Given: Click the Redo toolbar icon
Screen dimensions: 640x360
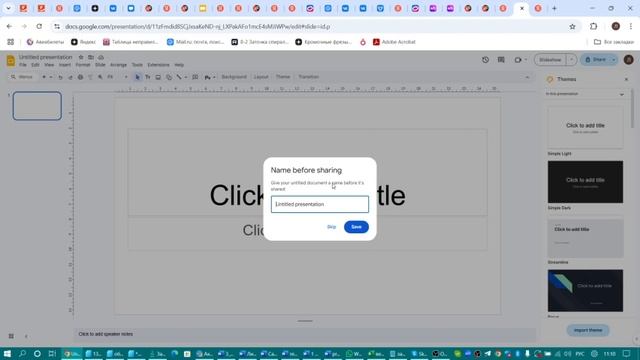Looking at the screenshot, I should tap(70, 77).
